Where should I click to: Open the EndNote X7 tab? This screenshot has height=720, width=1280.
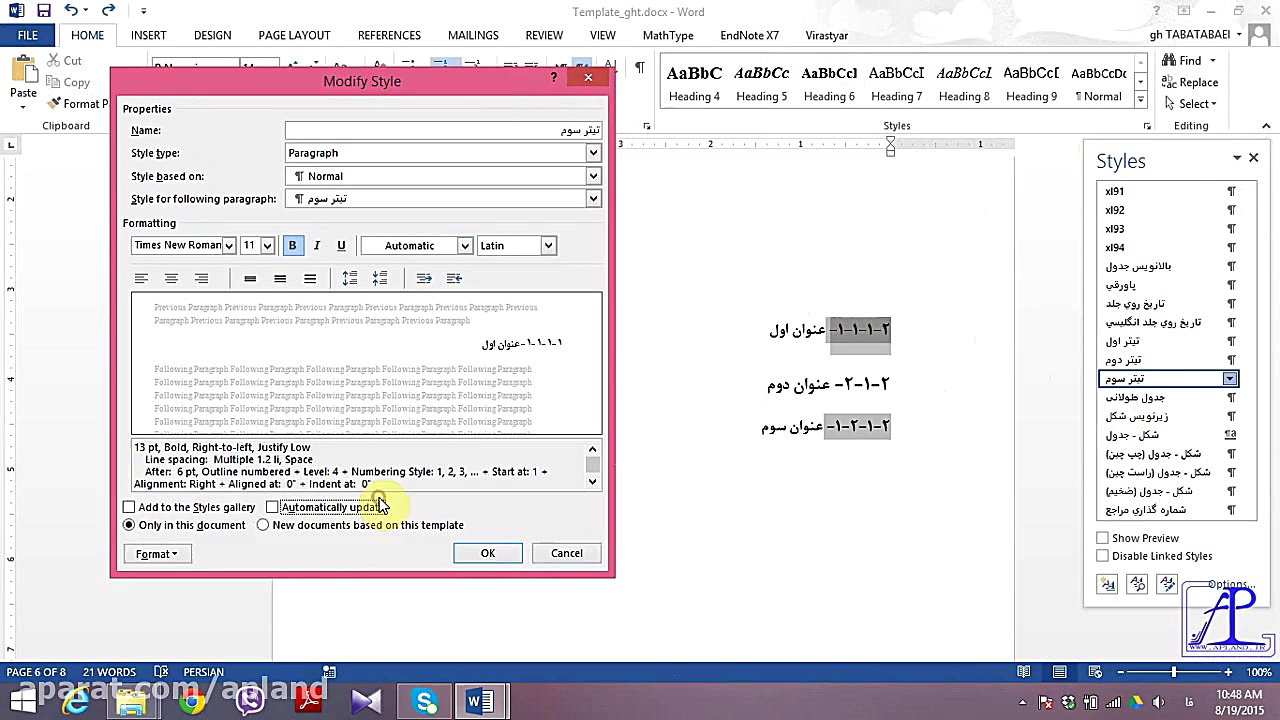pyautogui.click(x=749, y=35)
